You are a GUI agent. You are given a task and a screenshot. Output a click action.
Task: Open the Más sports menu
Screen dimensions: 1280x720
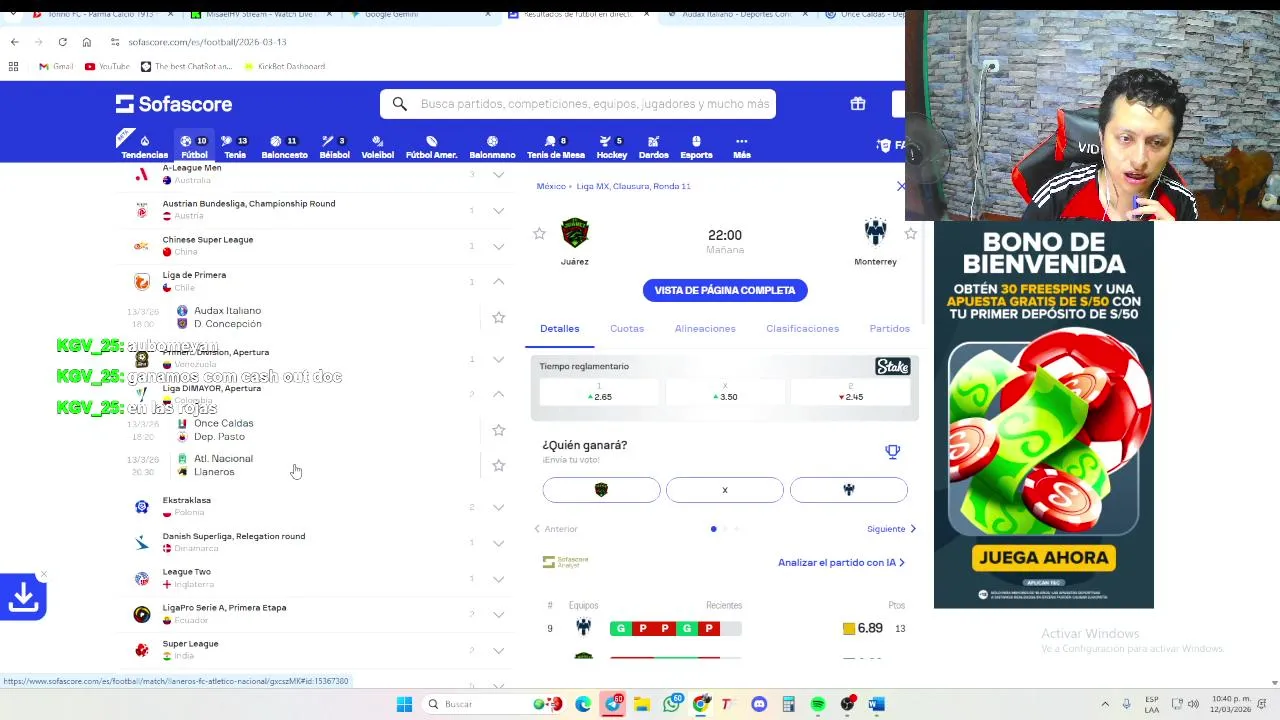(741, 147)
